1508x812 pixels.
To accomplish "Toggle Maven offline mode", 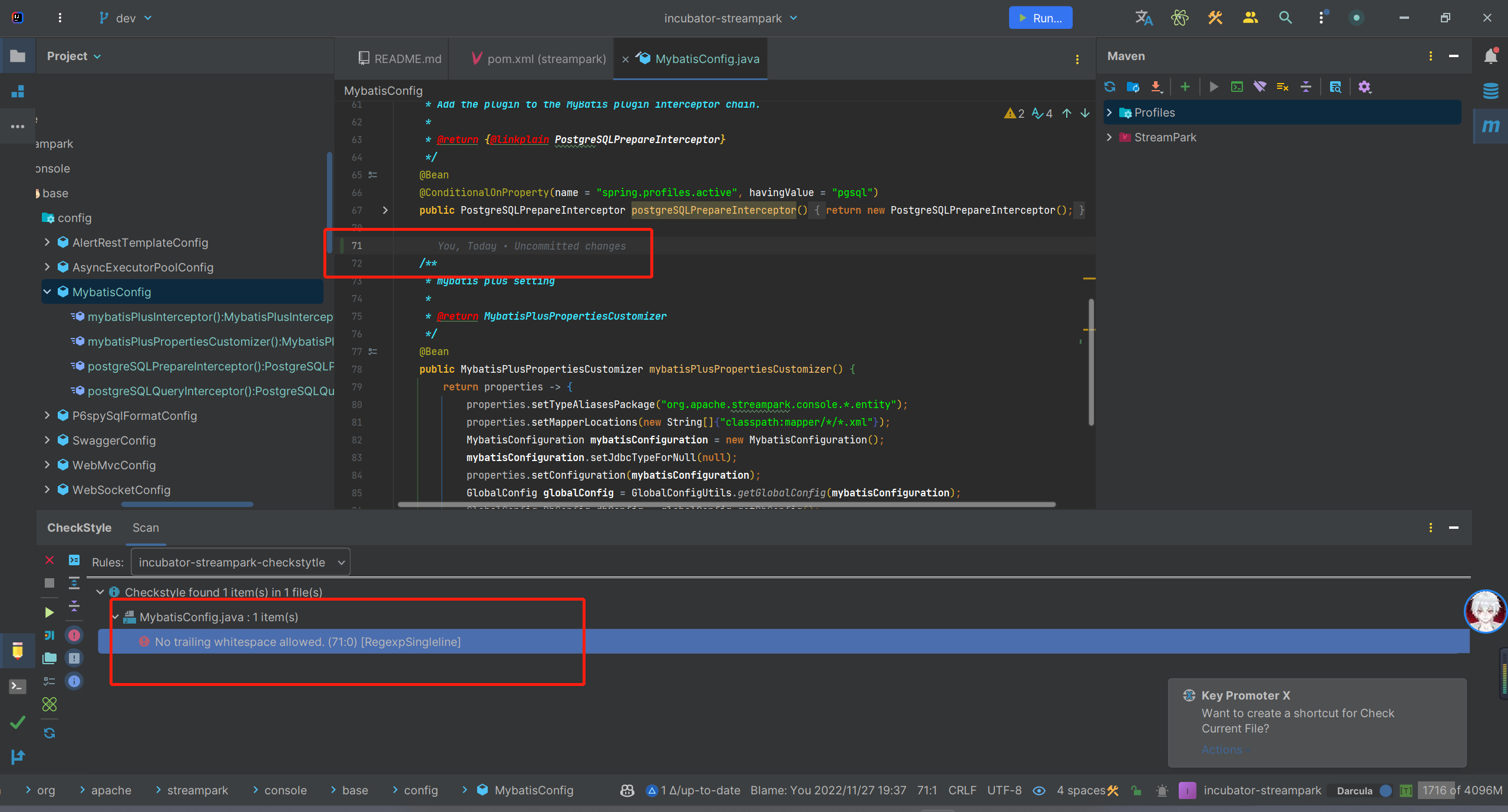I will (x=1260, y=87).
